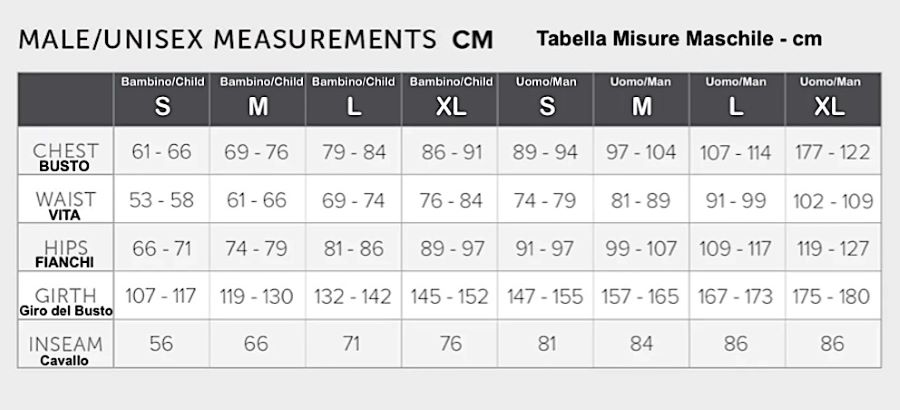
Task: Click the inseam value 81
Action: (546, 344)
